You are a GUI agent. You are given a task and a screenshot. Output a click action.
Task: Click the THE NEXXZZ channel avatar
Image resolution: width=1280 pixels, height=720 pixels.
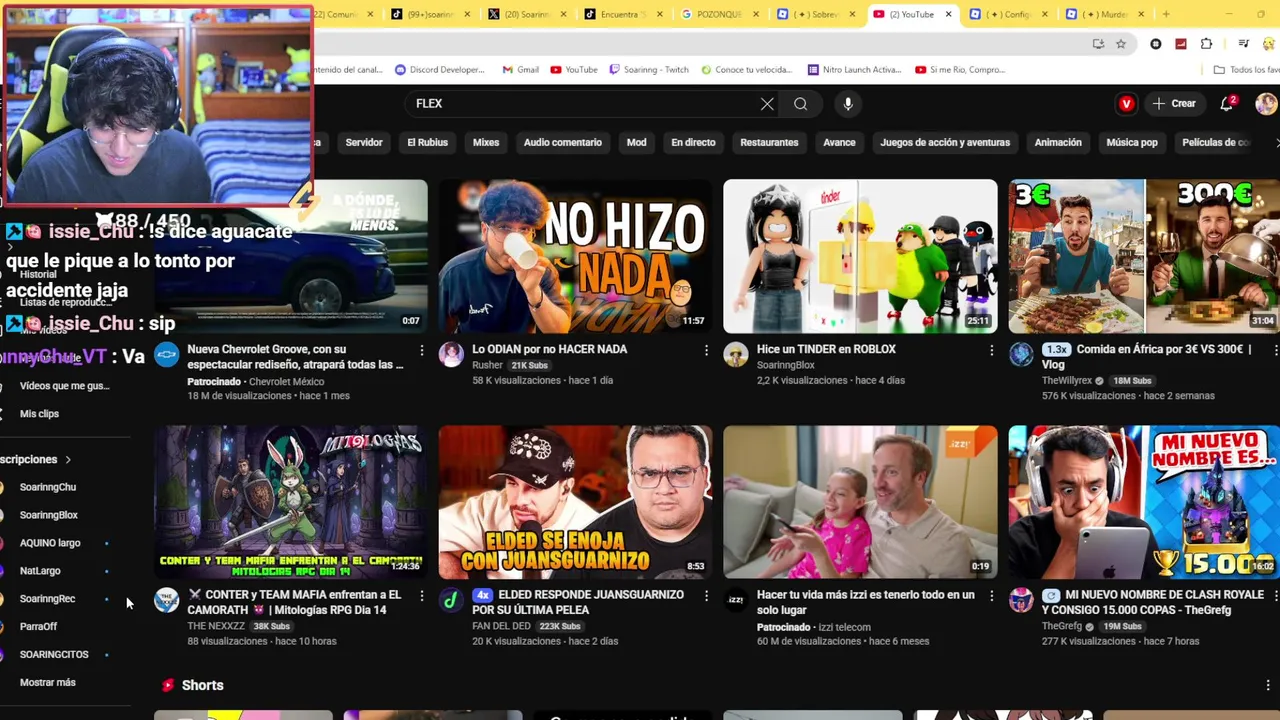[x=166, y=599]
